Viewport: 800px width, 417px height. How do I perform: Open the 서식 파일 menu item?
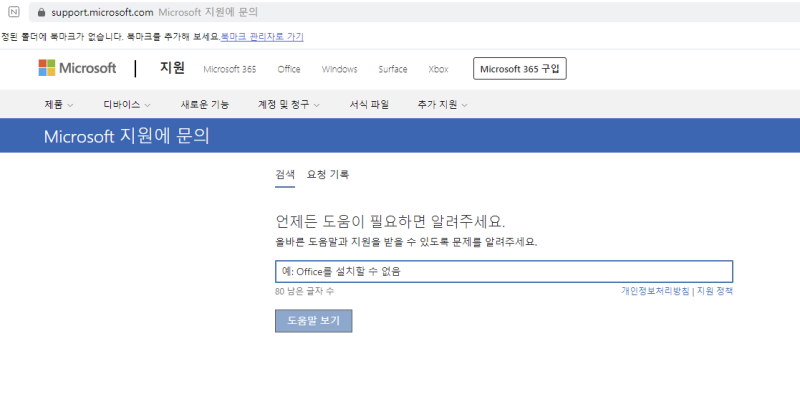point(369,105)
